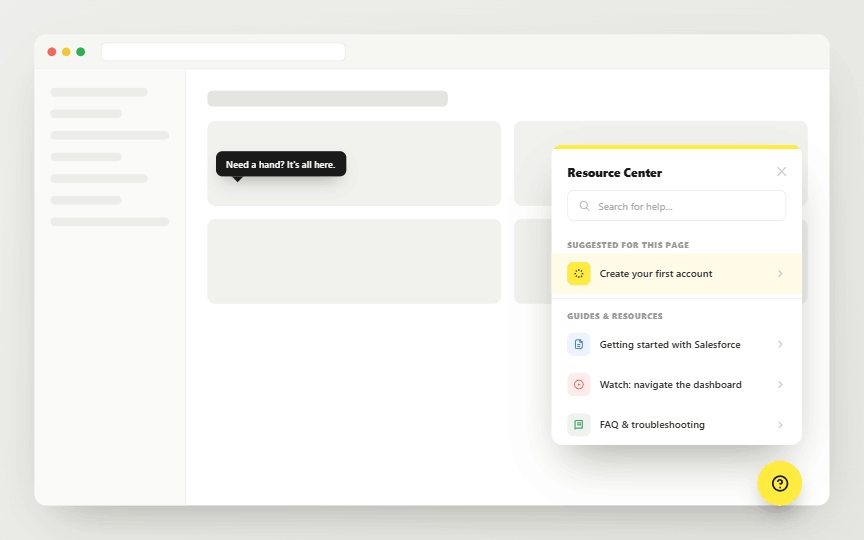Click the magnifier icon in the search box
The image size is (864, 540).
click(584, 206)
